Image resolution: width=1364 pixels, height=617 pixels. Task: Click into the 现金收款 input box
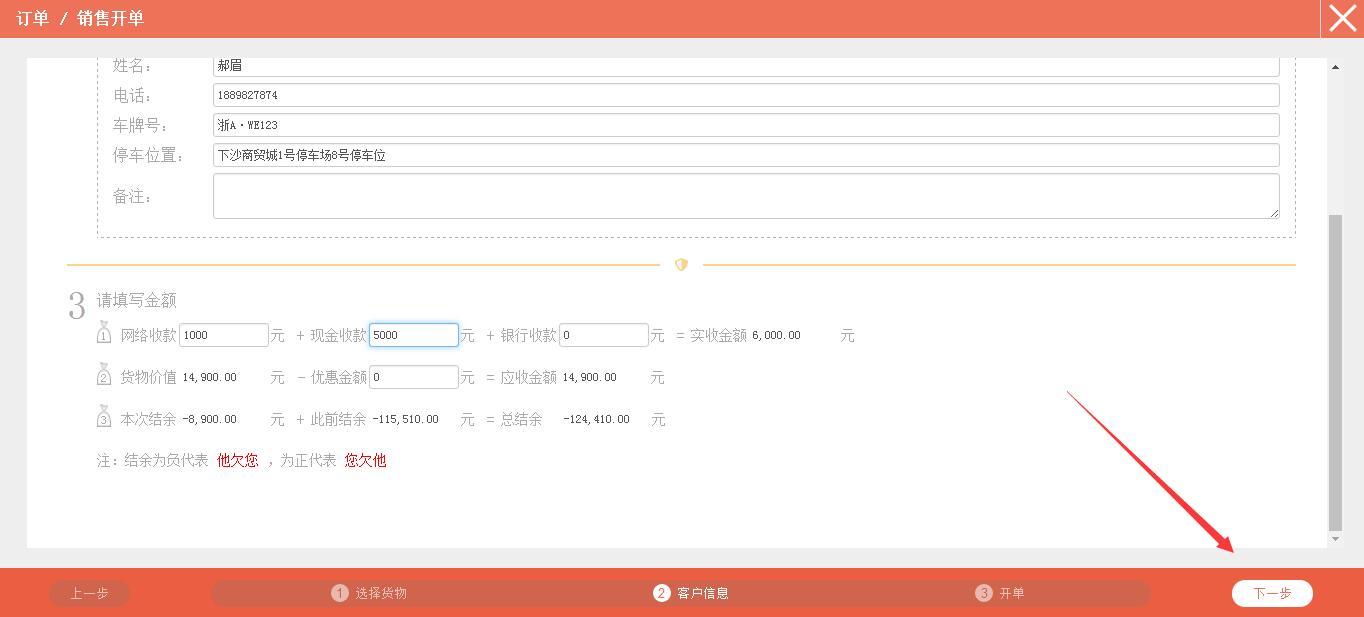[414, 335]
